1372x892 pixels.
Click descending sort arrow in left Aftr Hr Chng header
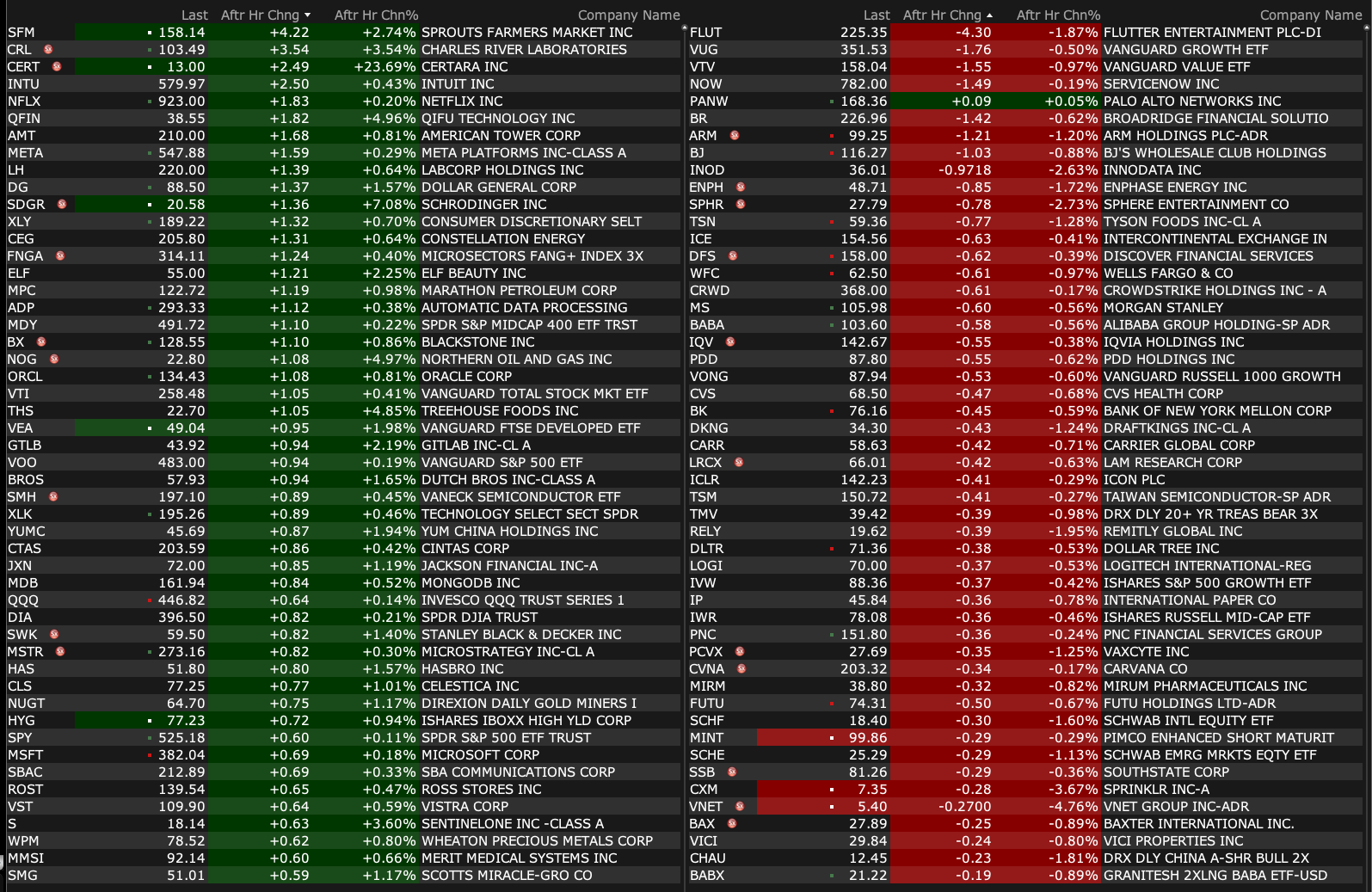(x=308, y=15)
